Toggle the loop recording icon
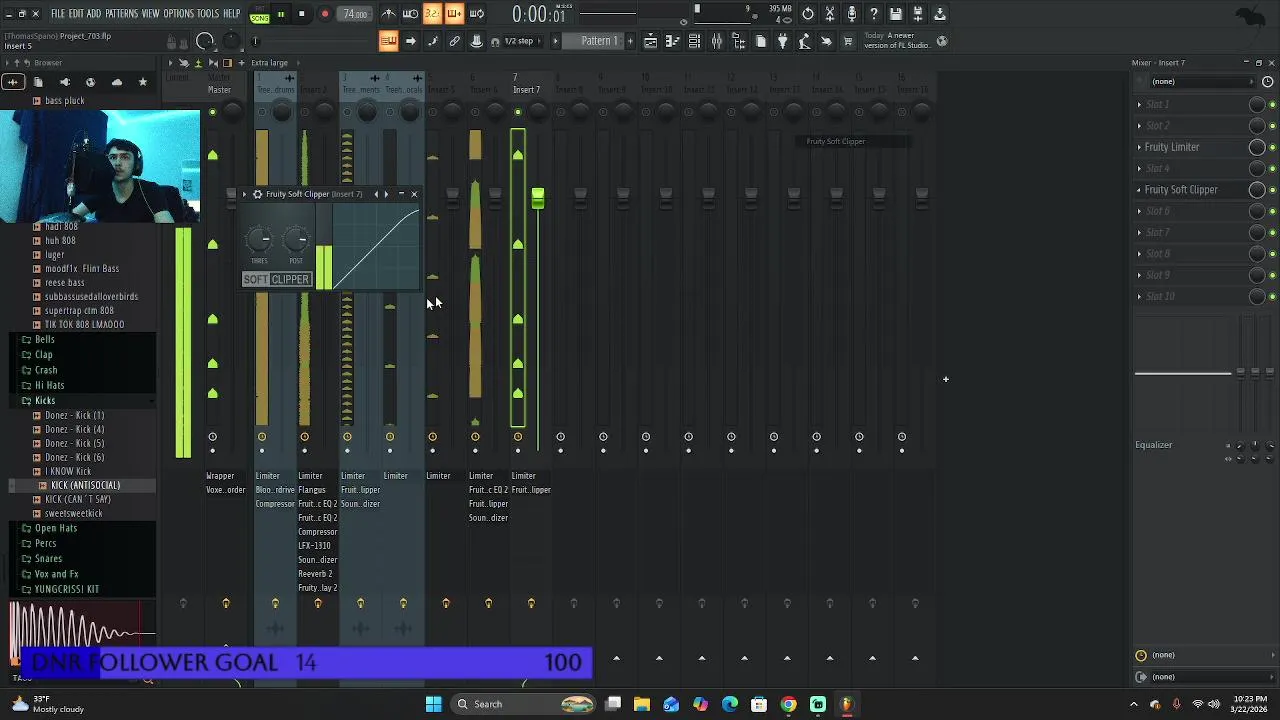The width and height of the screenshot is (1280, 720). pos(476,14)
